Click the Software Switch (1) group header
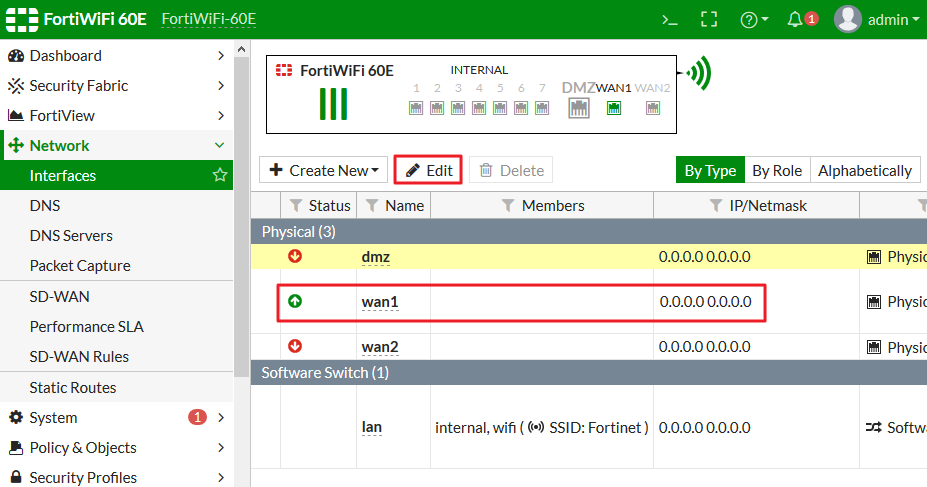 (589, 373)
